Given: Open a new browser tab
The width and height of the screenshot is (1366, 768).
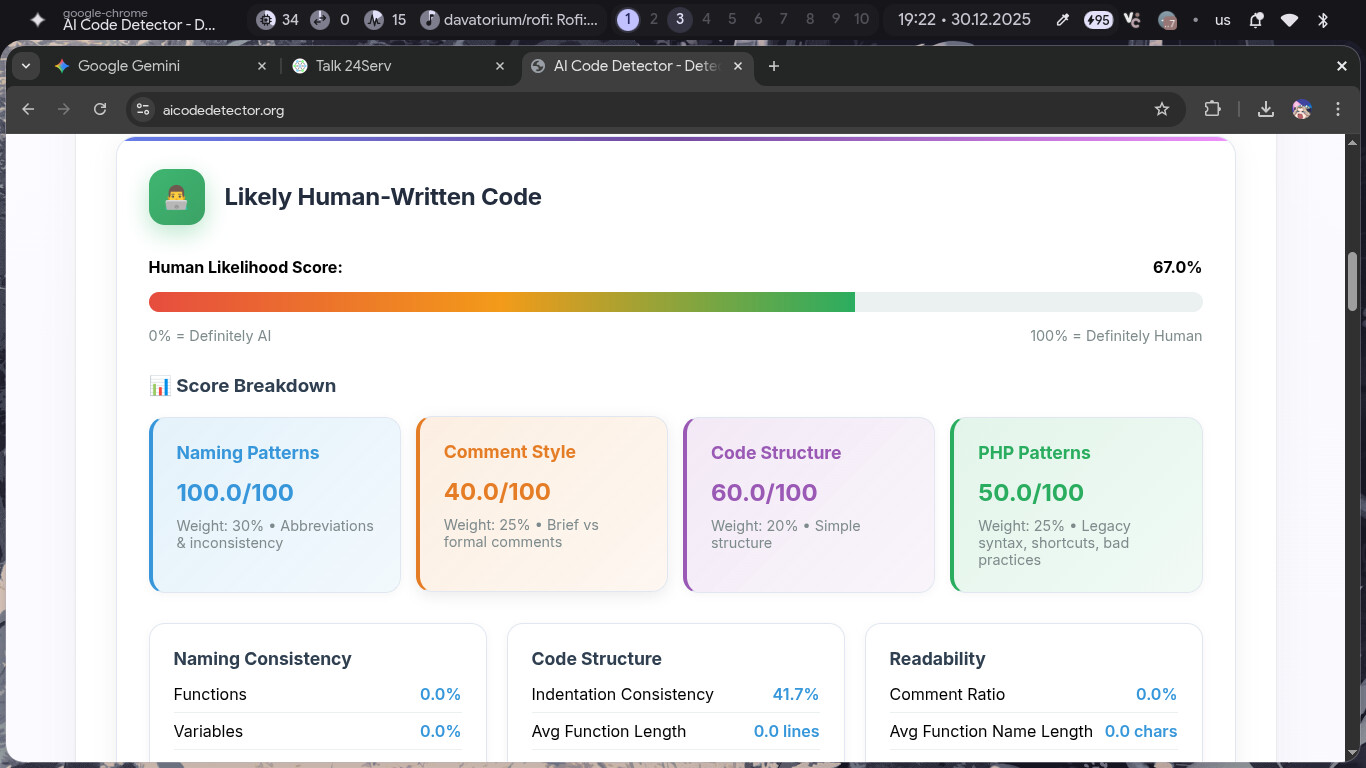Looking at the screenshot, I should [x=773, y=66].
